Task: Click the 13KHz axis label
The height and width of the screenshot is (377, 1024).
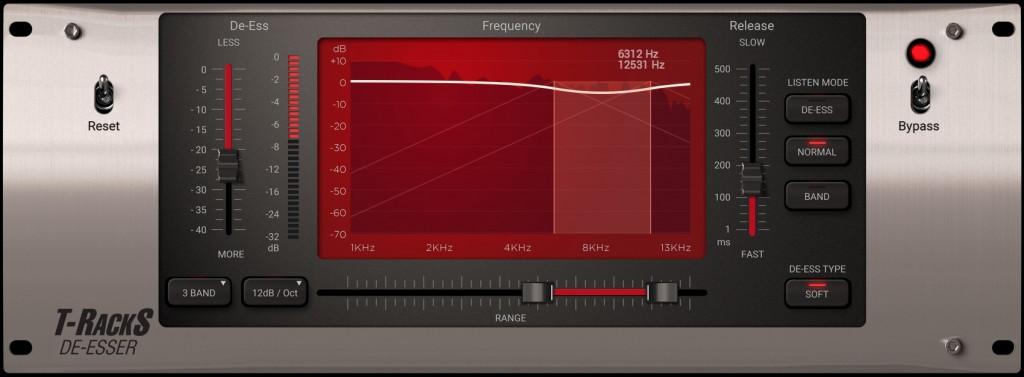Action: 675,248
